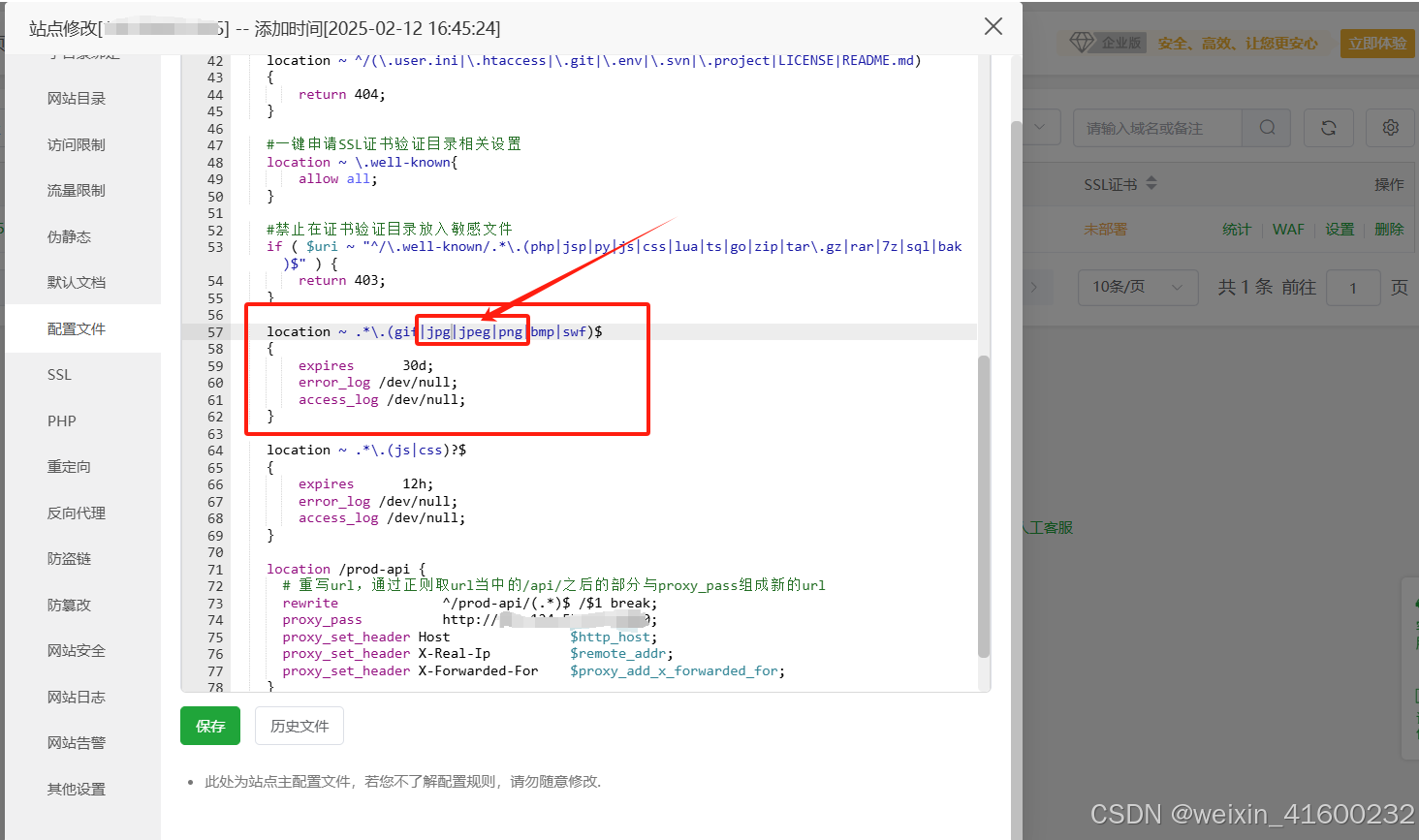
Task: Sort by the SSL证书 column arrows
Action: (x=1151, y=183)
